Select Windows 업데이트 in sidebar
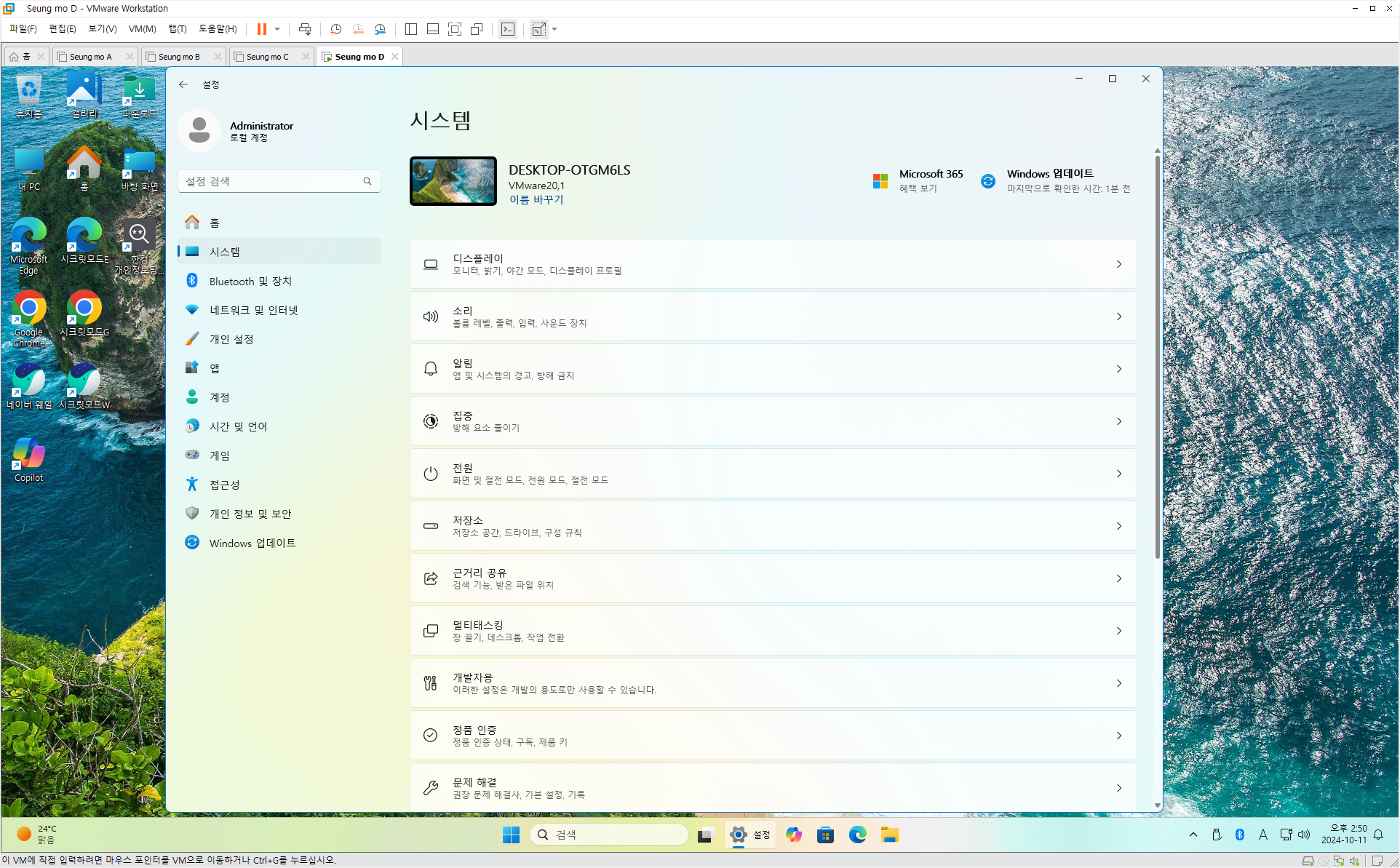1400x868 pixels. (x=279, y=543)
